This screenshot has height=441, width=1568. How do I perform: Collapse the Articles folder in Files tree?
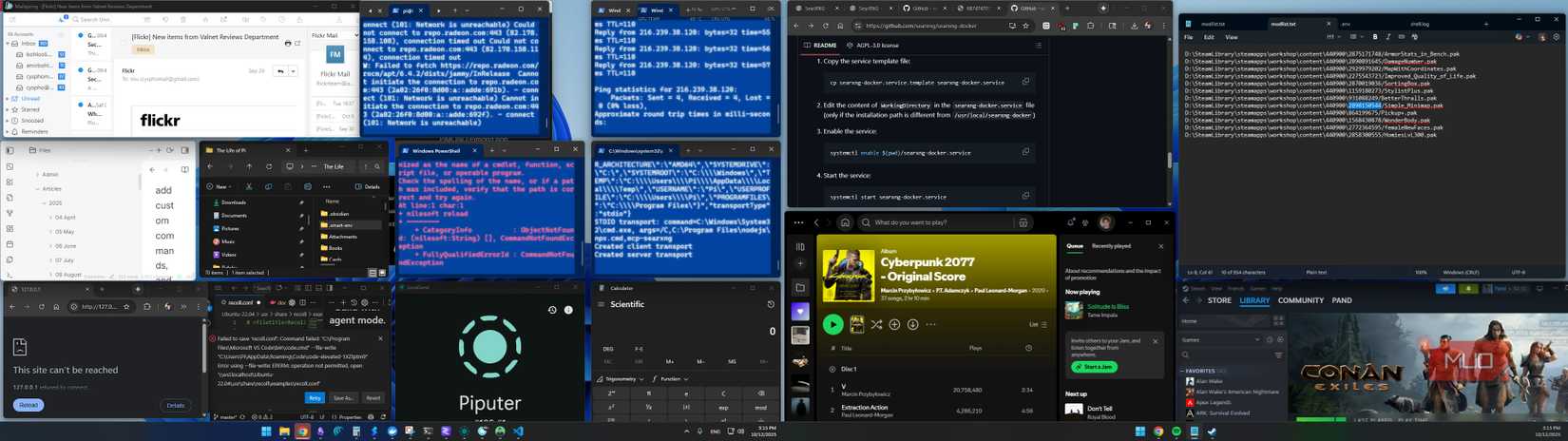[38, 189]
